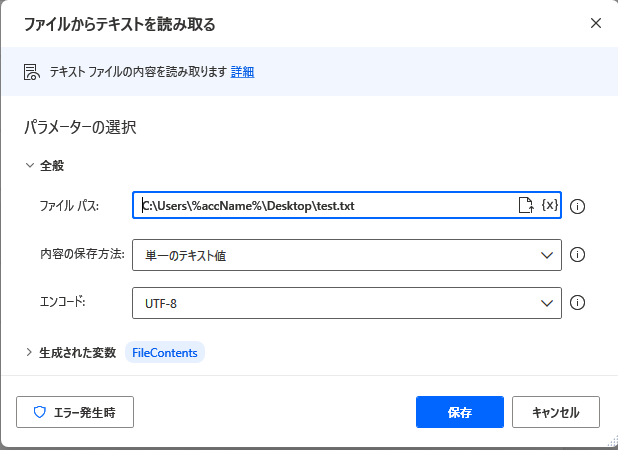The height and width of the screenshot is (450, 618).
Task: Click the ファイル パス: label
Action: pos(69,206)
